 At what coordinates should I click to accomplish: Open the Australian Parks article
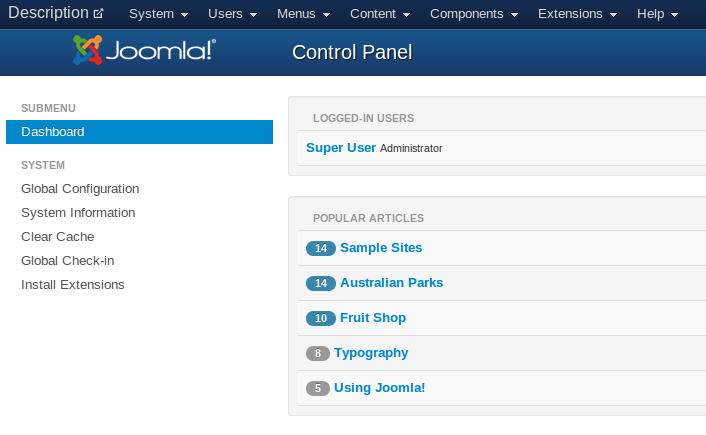pos(392,283)
